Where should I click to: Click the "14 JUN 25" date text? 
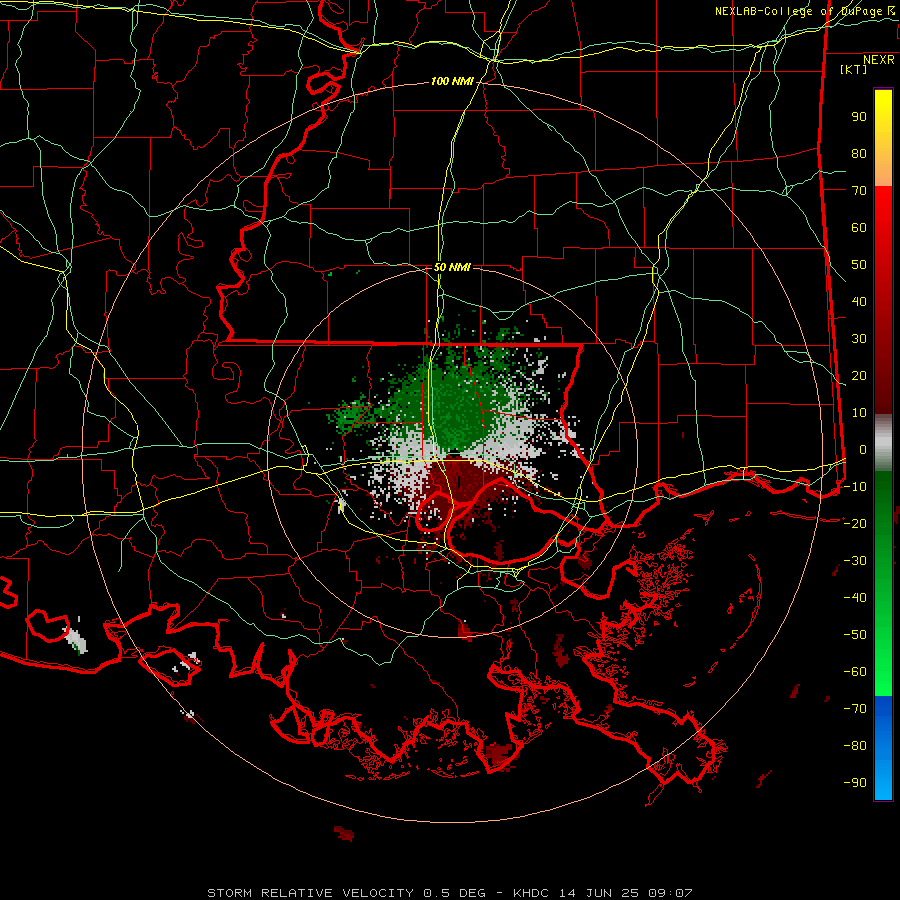click(599, 893)
